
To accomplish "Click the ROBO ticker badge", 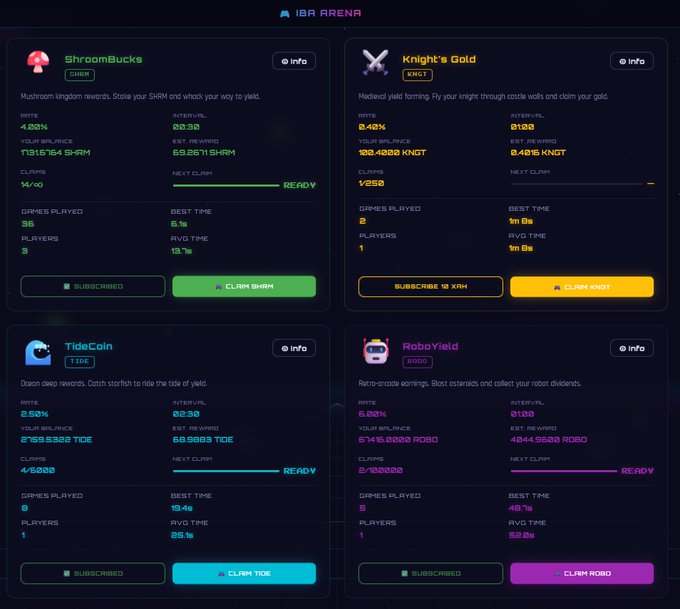I will pos(417,361).
